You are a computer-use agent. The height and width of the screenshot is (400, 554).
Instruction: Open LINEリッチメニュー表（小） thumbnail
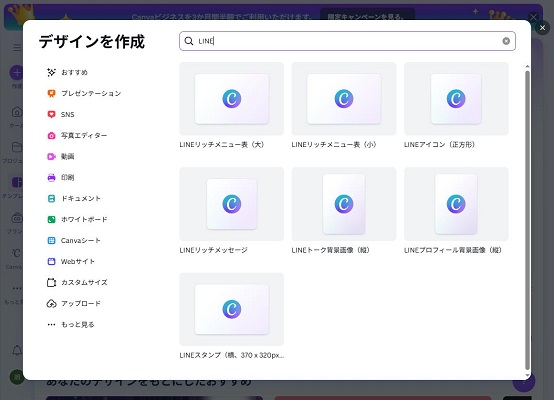click(x=344, y=99)
